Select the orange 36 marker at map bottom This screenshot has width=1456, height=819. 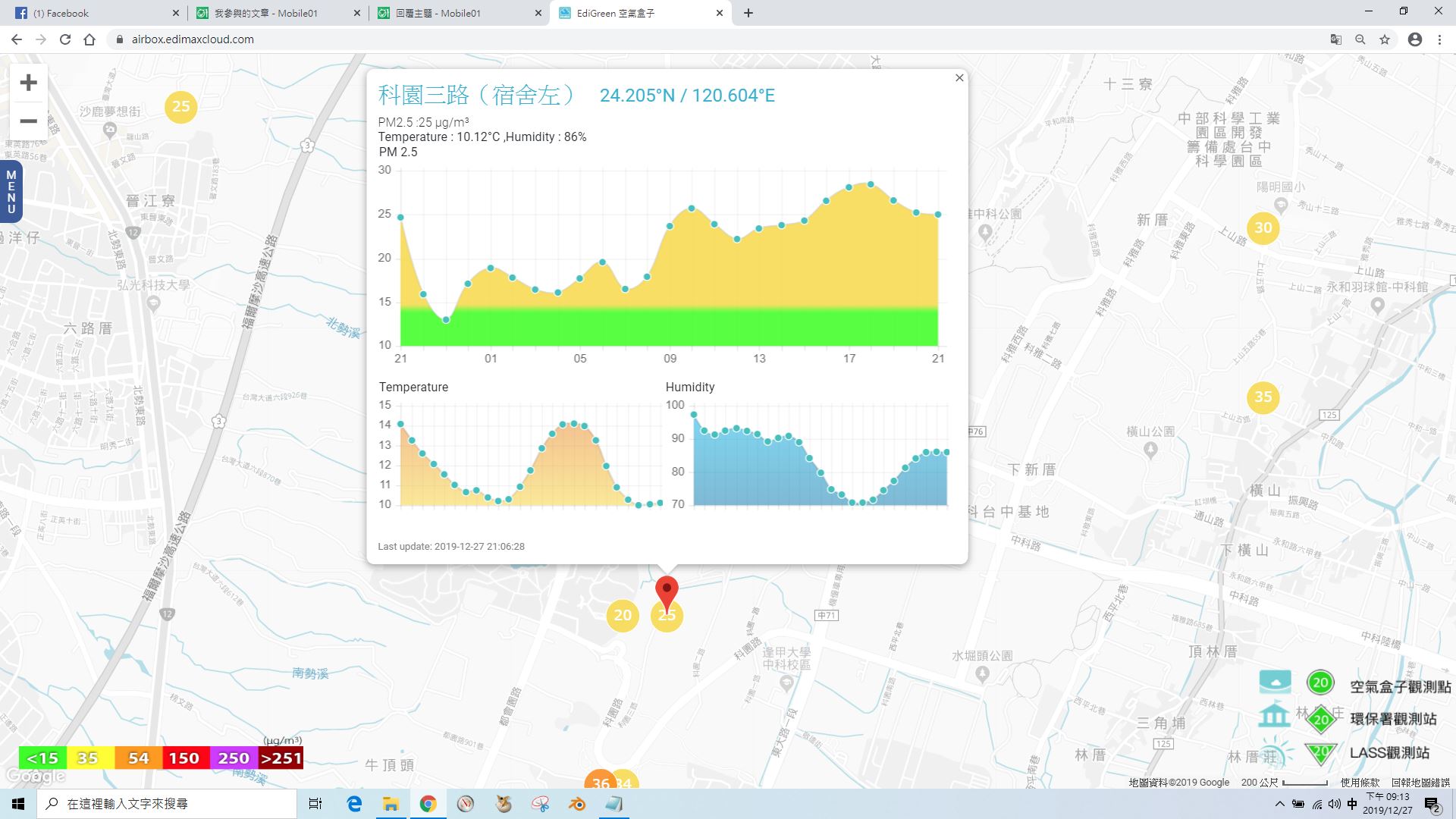tap(601, 780)
